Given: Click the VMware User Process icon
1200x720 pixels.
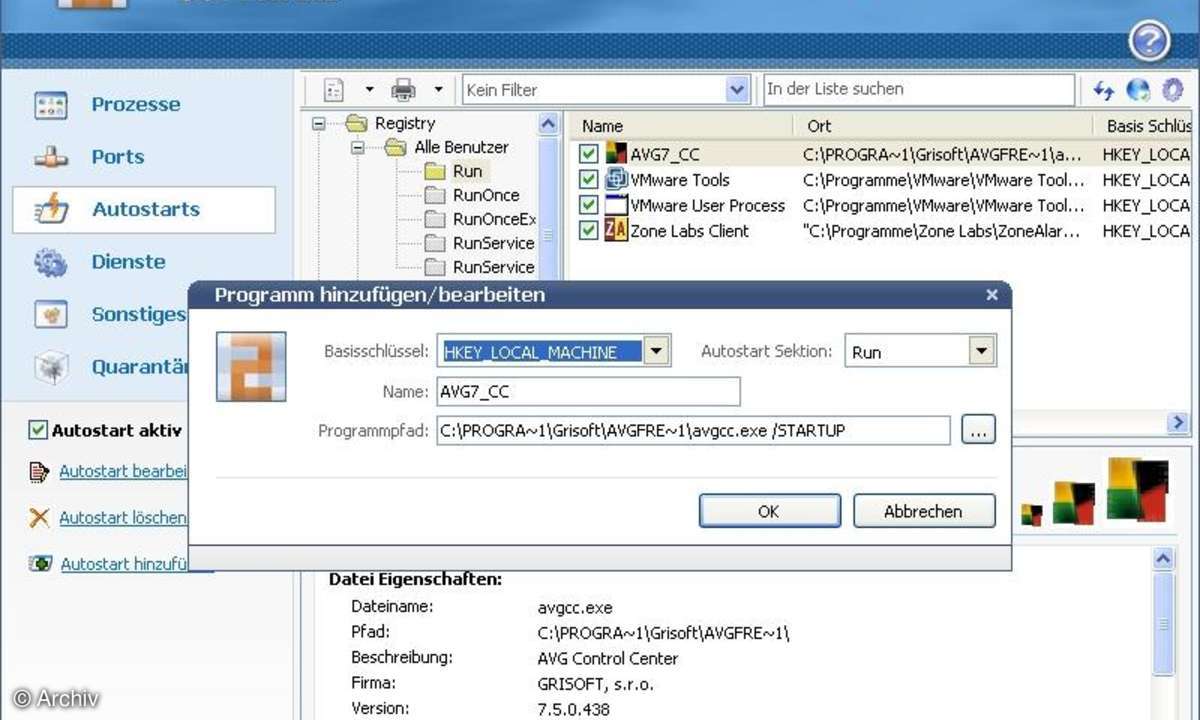Looking at the screenshot, I should point(616,205).
